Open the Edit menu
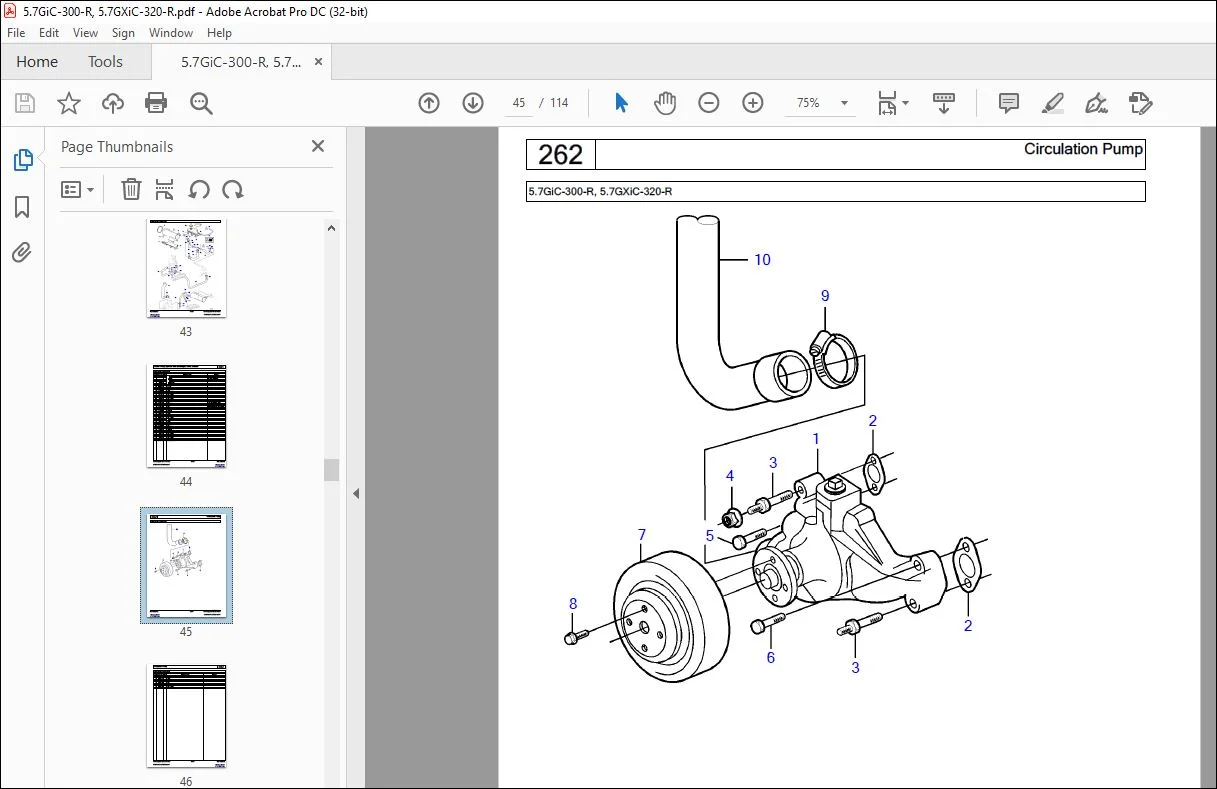Viewport: 1217px width, 789px height. pos(49,33)
